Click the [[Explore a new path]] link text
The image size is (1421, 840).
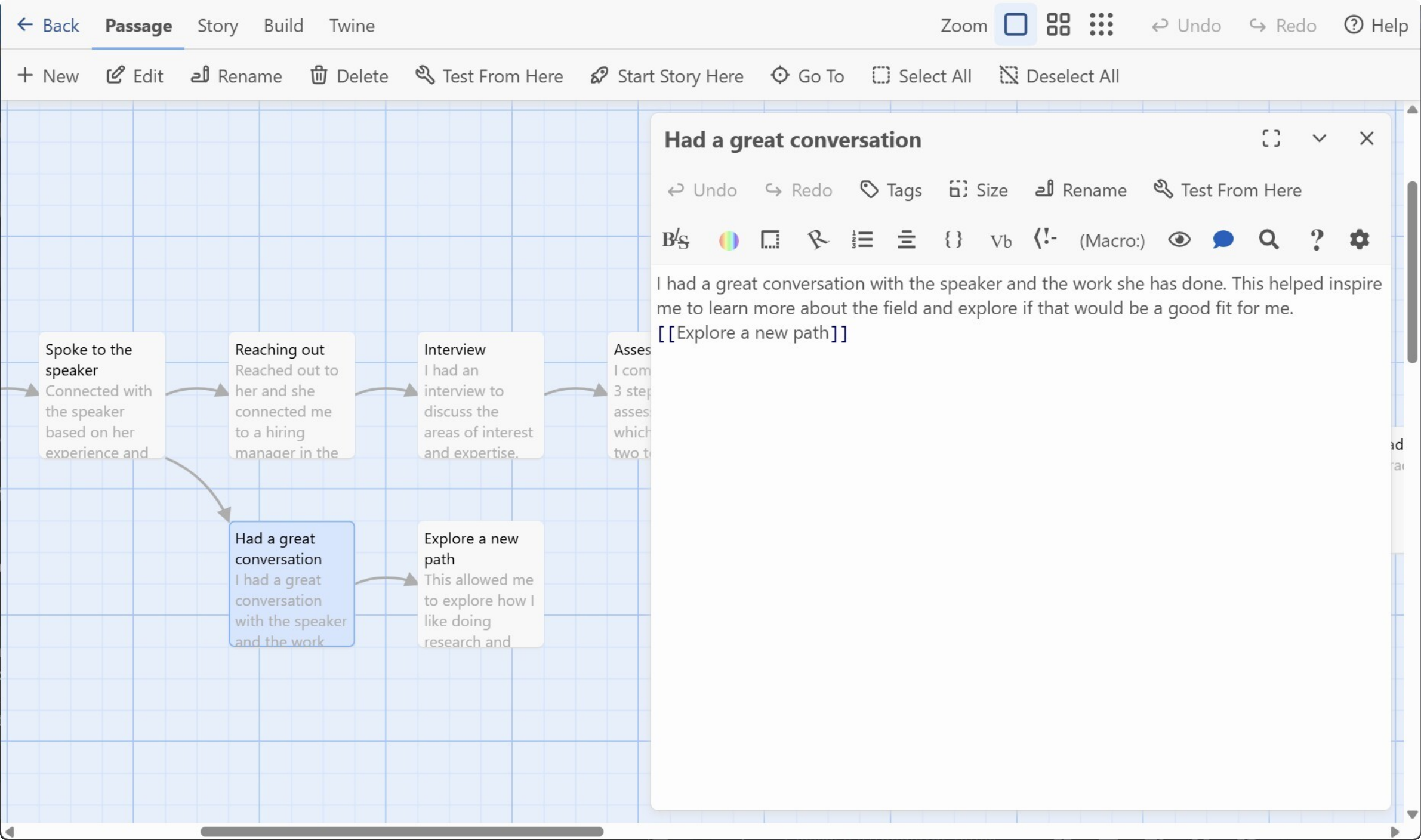coord(753,333)
